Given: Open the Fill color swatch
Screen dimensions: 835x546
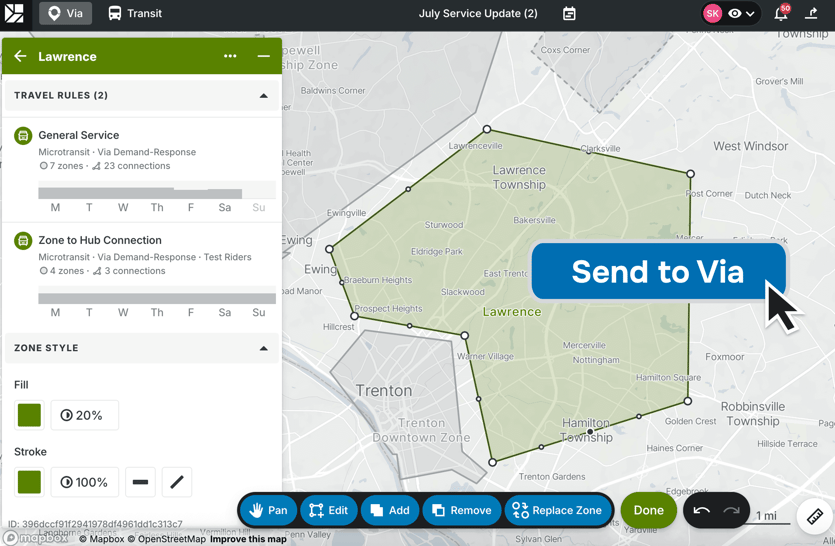Looking at the screenshot, I should point(29,415).
